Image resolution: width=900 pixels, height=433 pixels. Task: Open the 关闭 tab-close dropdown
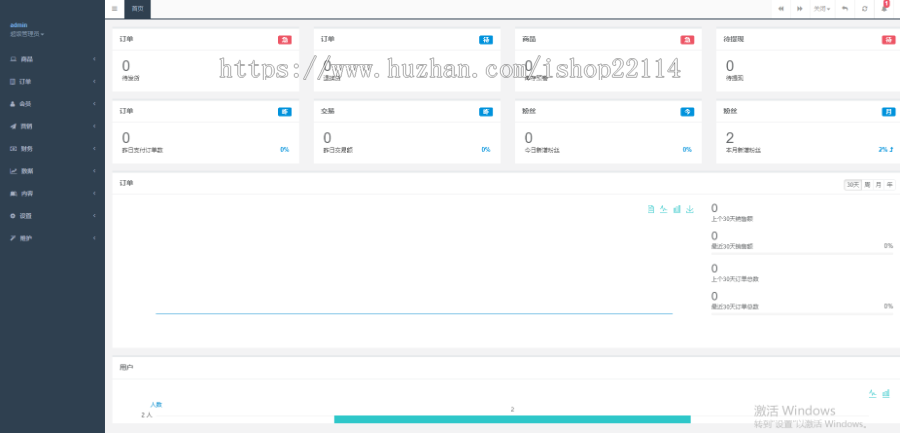tap(821, 8)
